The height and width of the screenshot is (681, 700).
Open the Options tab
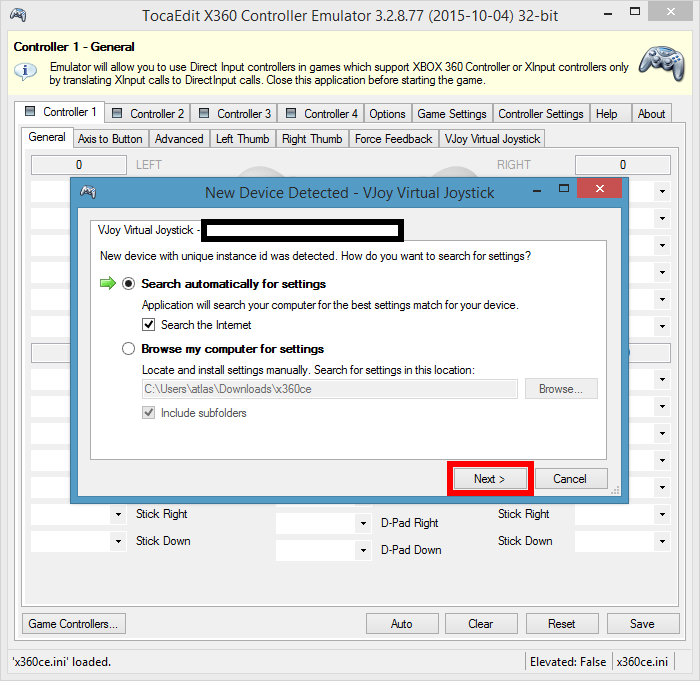(387, 113)
